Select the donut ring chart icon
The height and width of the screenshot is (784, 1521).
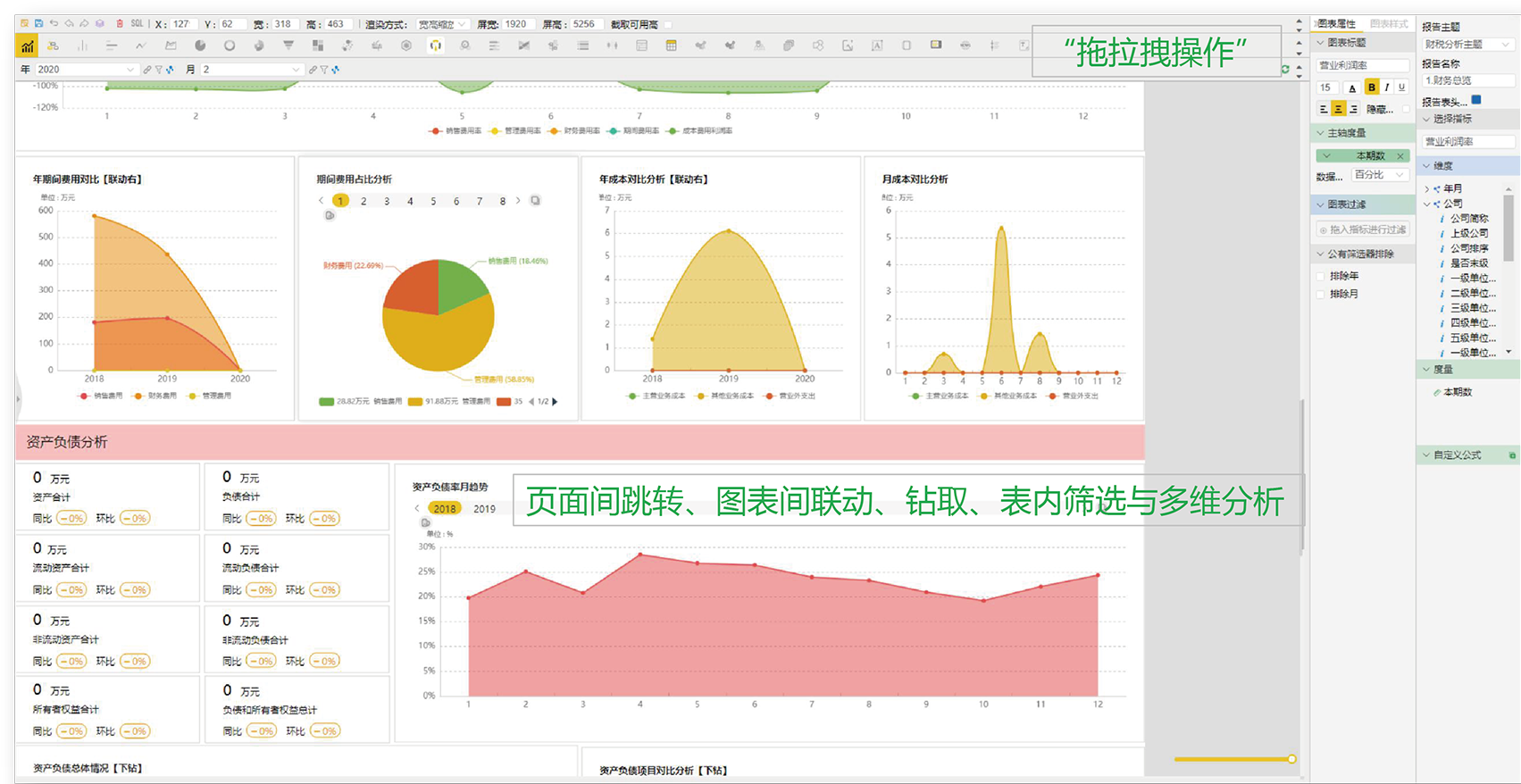(x=230, y=46)
